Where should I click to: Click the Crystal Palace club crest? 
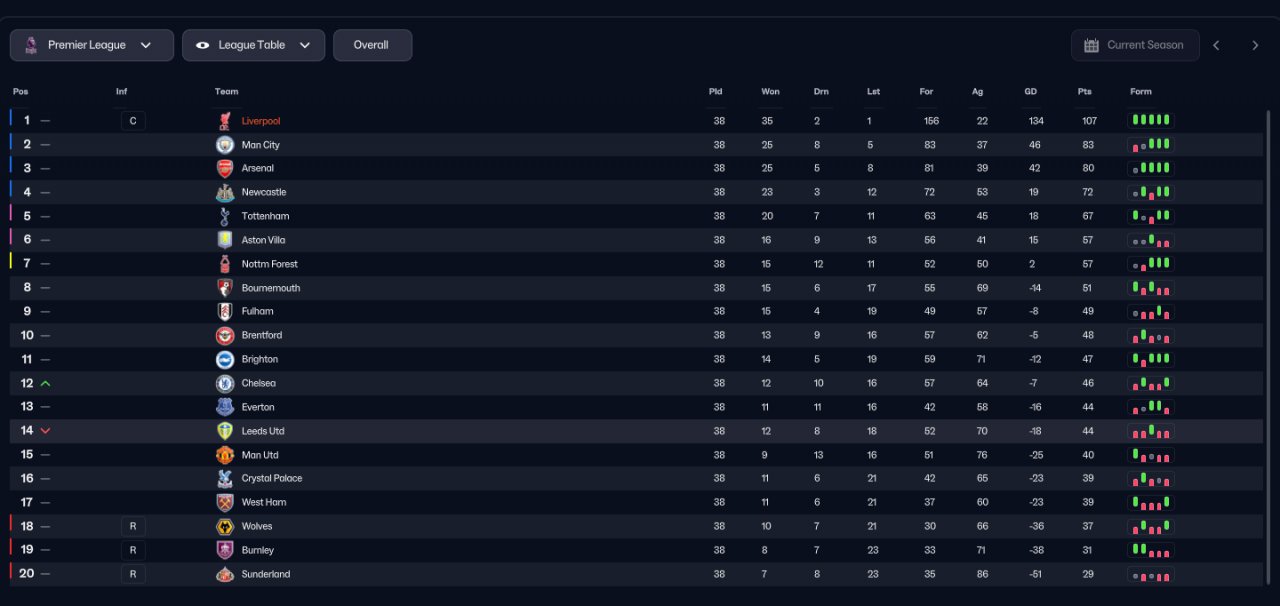pyautogui.click(x=225, y=478)
